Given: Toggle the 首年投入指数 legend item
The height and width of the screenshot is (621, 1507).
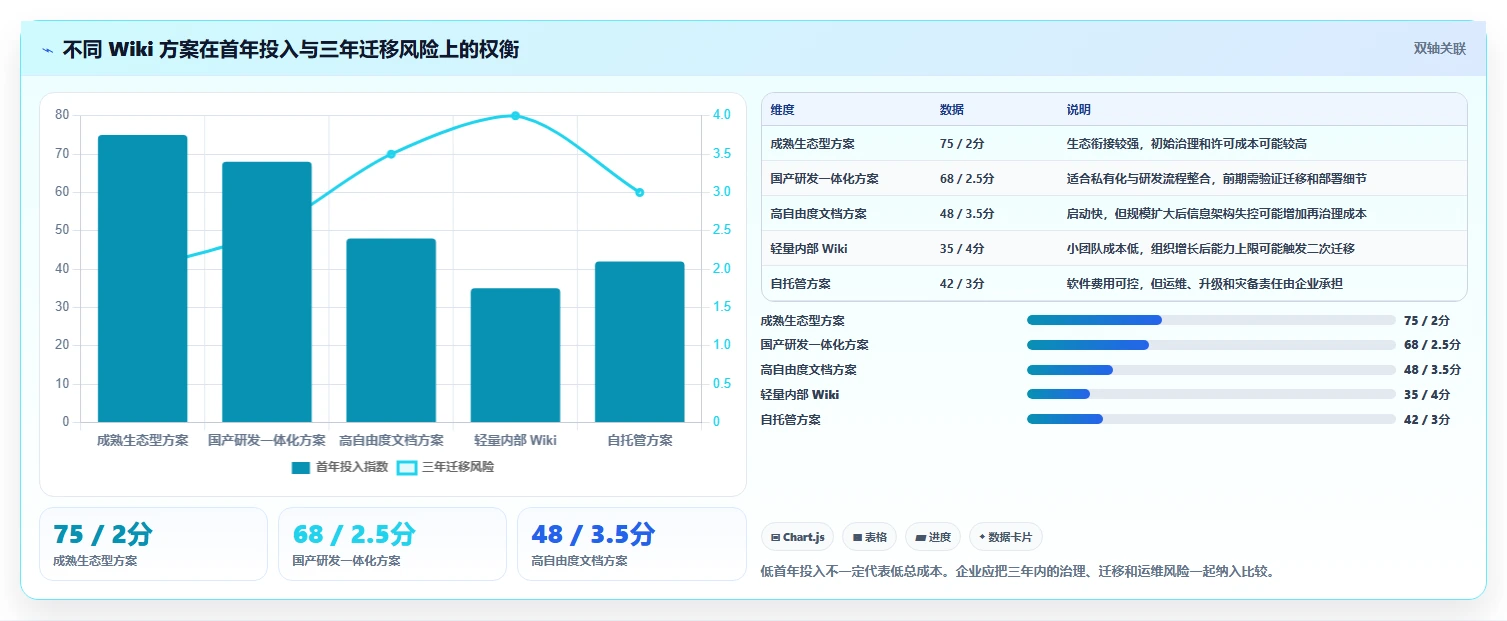Looking at the screenshot, I should coord(339,467).
